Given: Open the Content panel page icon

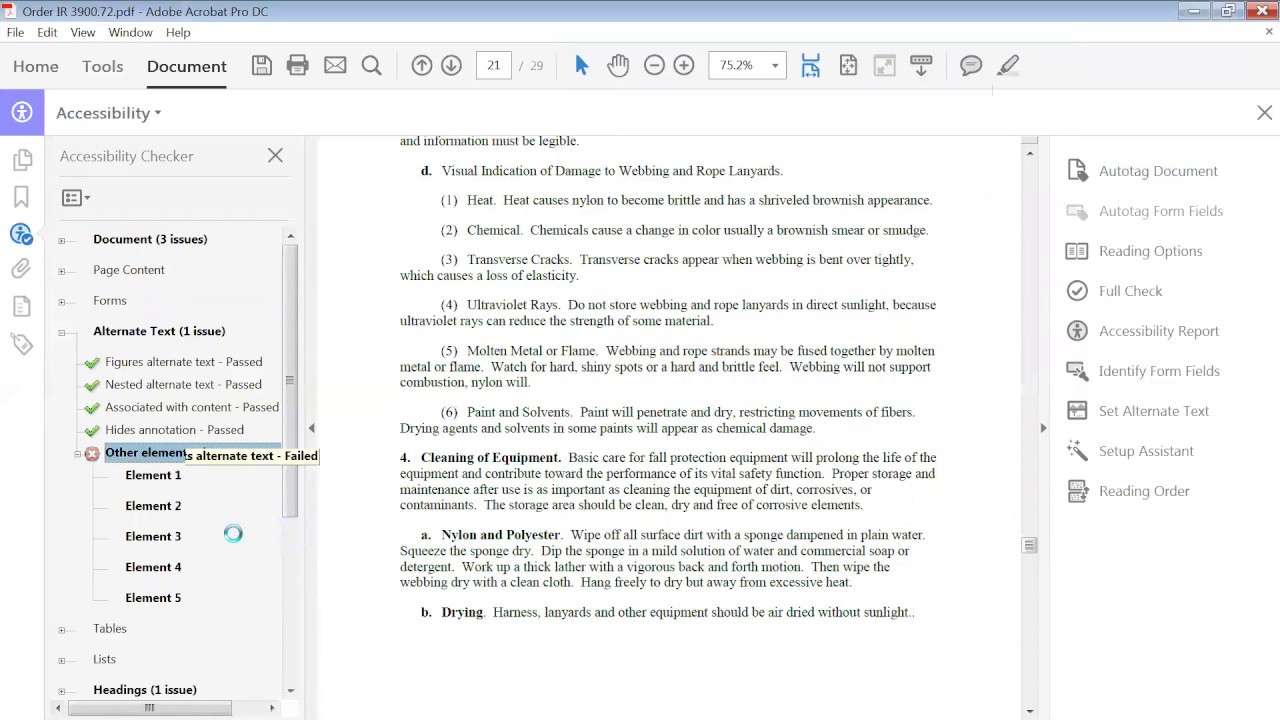Looking at the screenshot, I should click(x=21, y=307).
